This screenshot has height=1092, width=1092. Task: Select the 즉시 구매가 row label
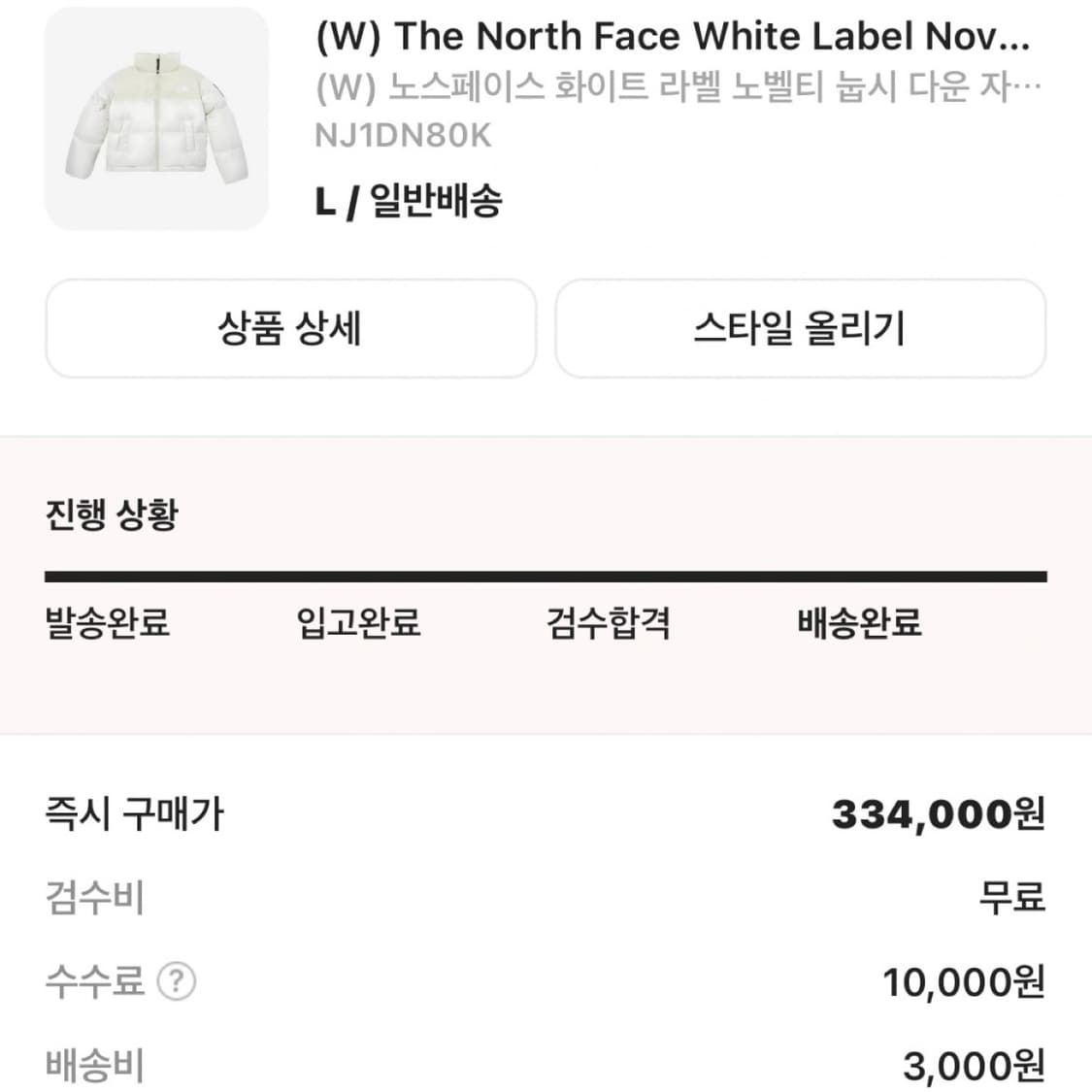click(133, 815)
